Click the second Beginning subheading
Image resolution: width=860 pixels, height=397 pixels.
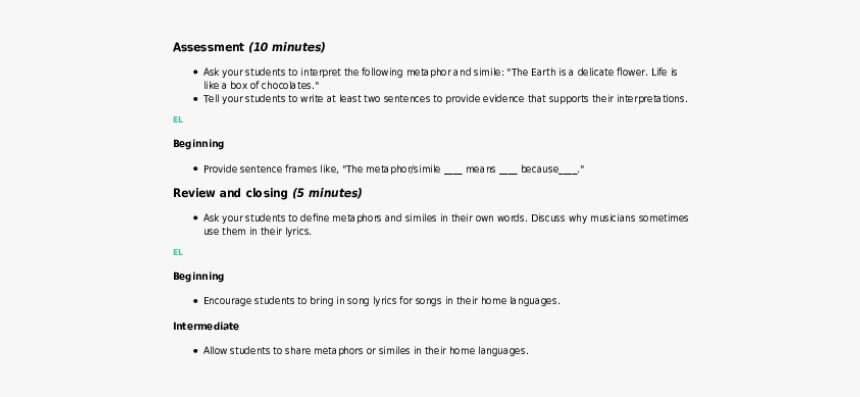click(199, 276)
